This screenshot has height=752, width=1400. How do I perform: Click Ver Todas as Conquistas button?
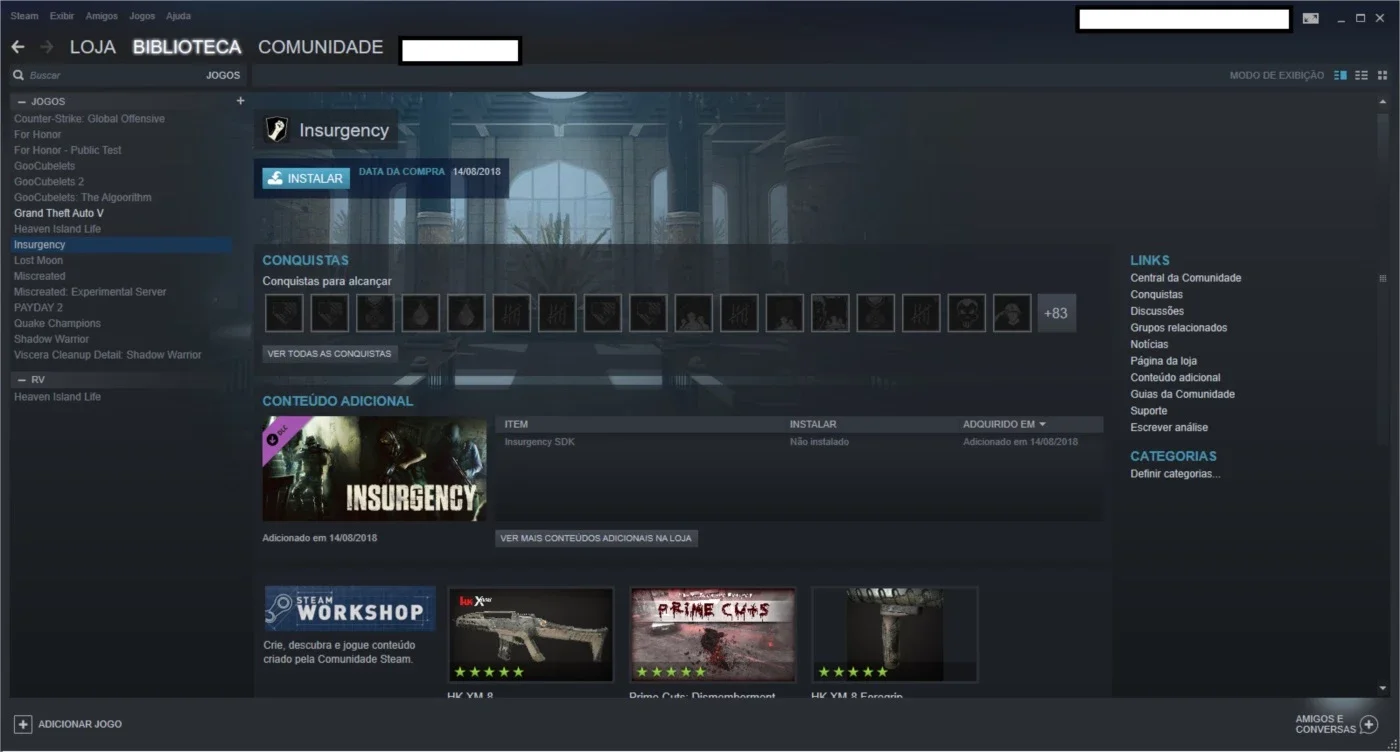[x=330, y=354]
